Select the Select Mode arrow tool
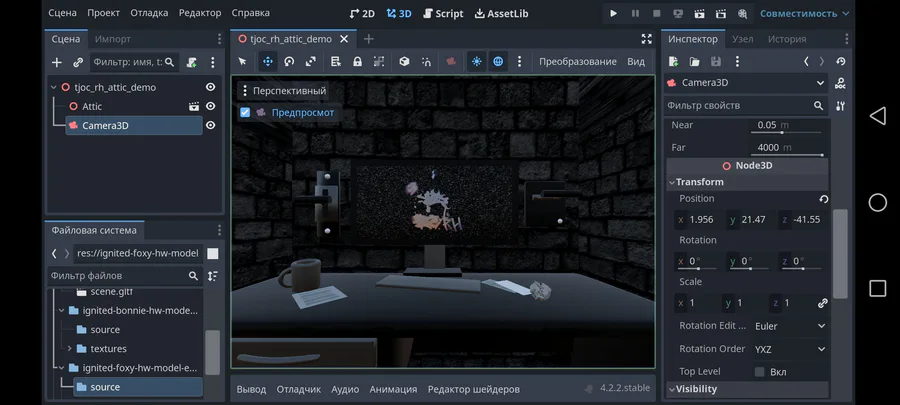The width and height of the screenshot is (900, 405). pos(242,61)
